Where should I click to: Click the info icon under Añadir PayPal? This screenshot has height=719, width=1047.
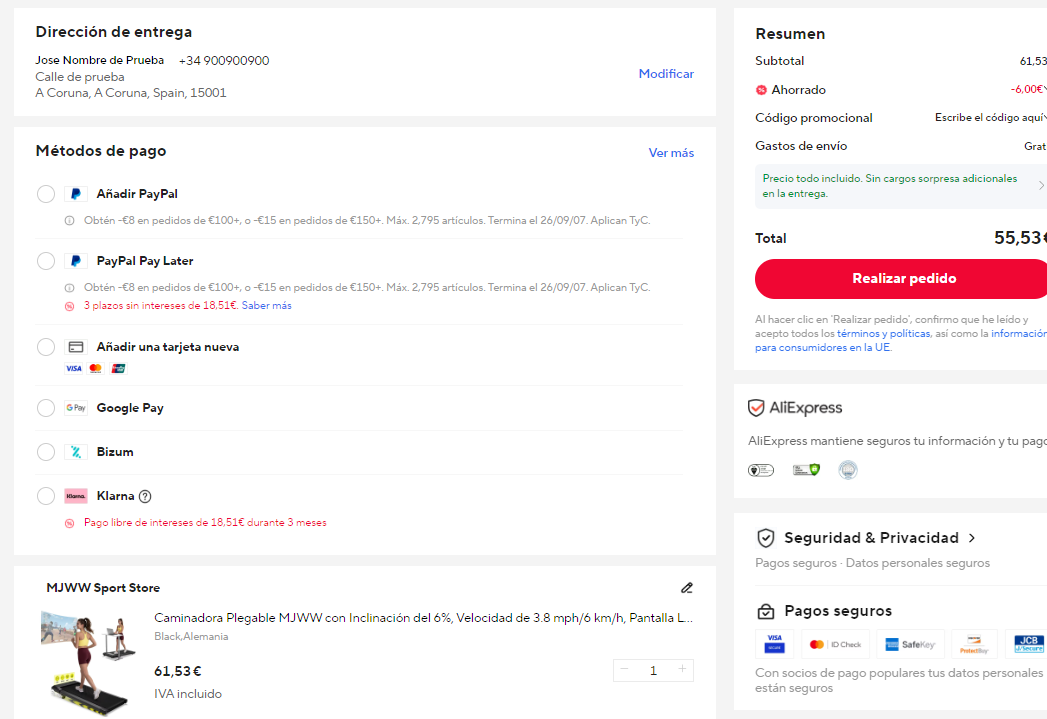click(x=69, y=220)
